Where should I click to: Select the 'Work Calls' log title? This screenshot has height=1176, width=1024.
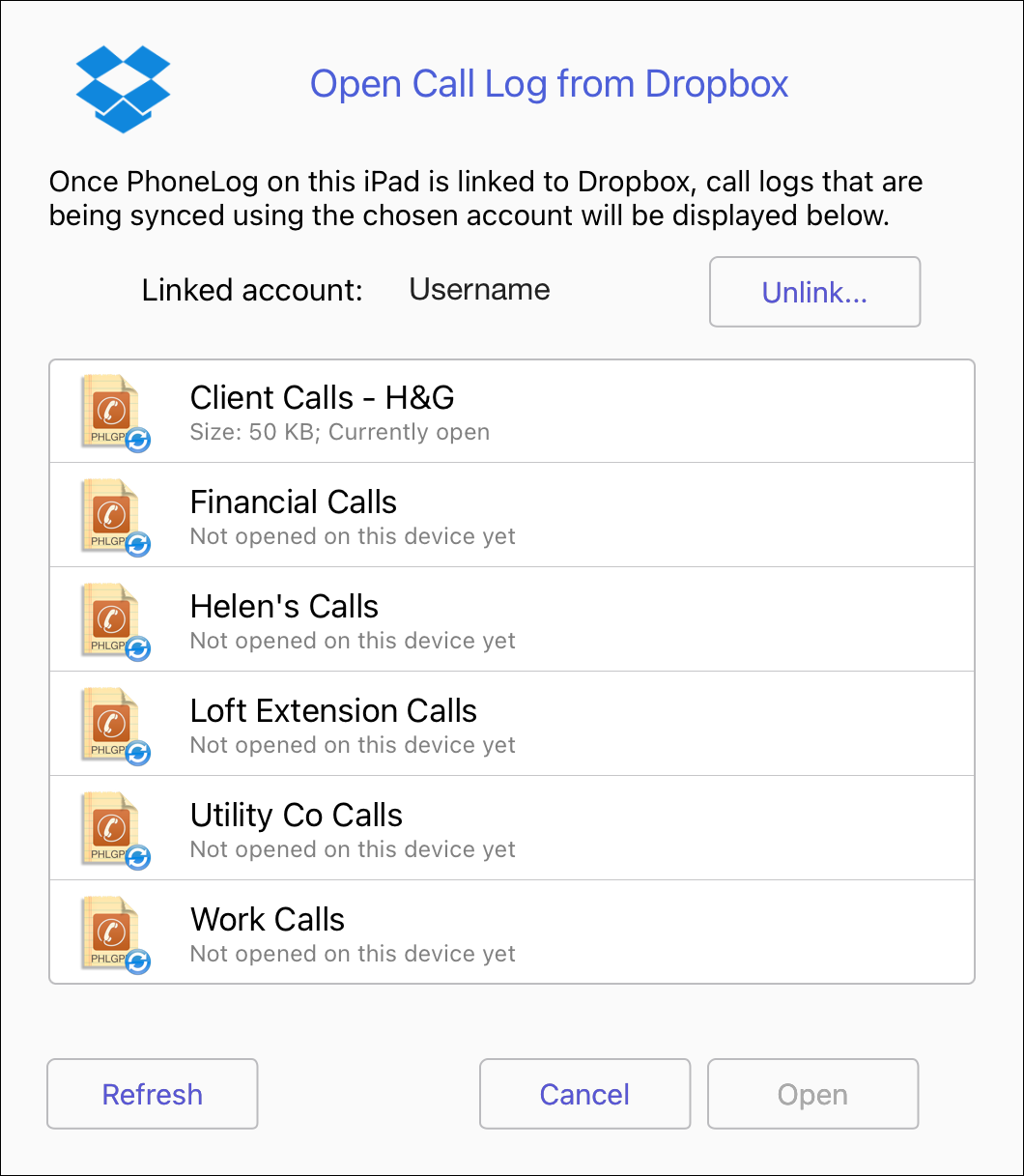coord(268,919)
